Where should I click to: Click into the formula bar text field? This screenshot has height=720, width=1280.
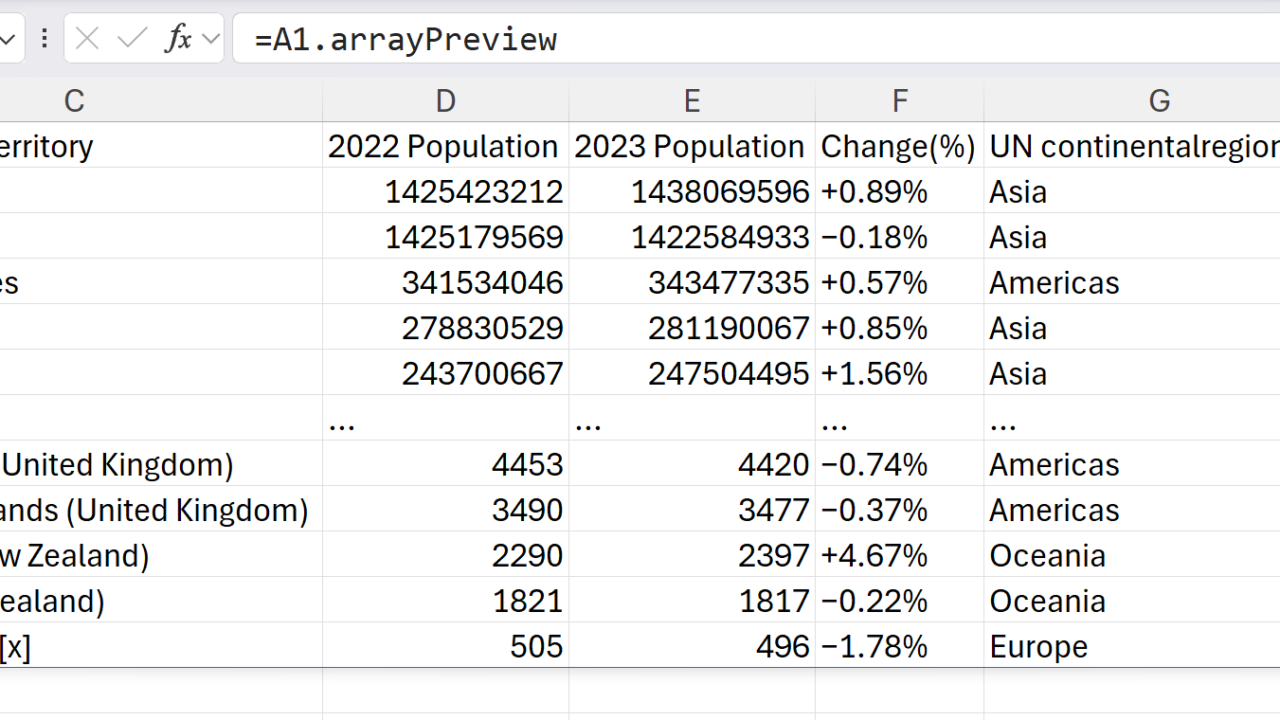tap(750, 39)
